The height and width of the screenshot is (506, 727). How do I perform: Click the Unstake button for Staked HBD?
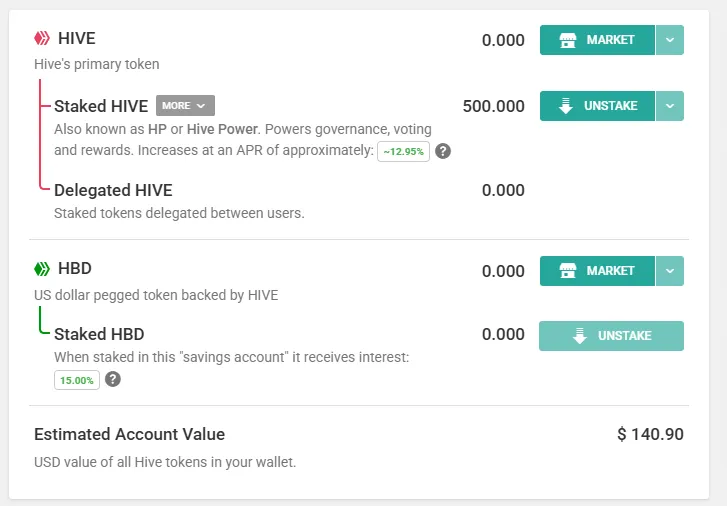pos(611,336)
